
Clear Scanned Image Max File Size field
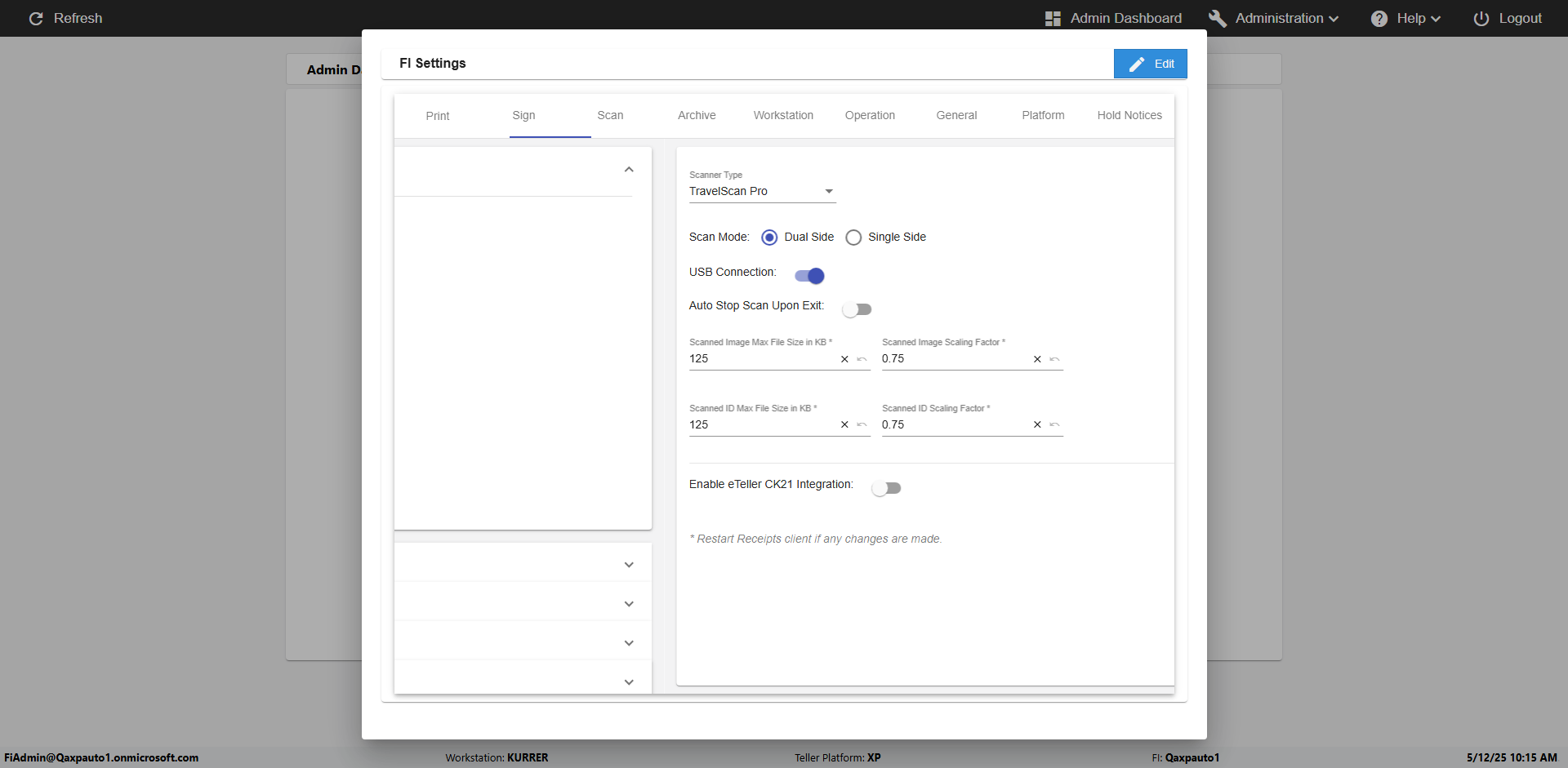coord(844,359)
